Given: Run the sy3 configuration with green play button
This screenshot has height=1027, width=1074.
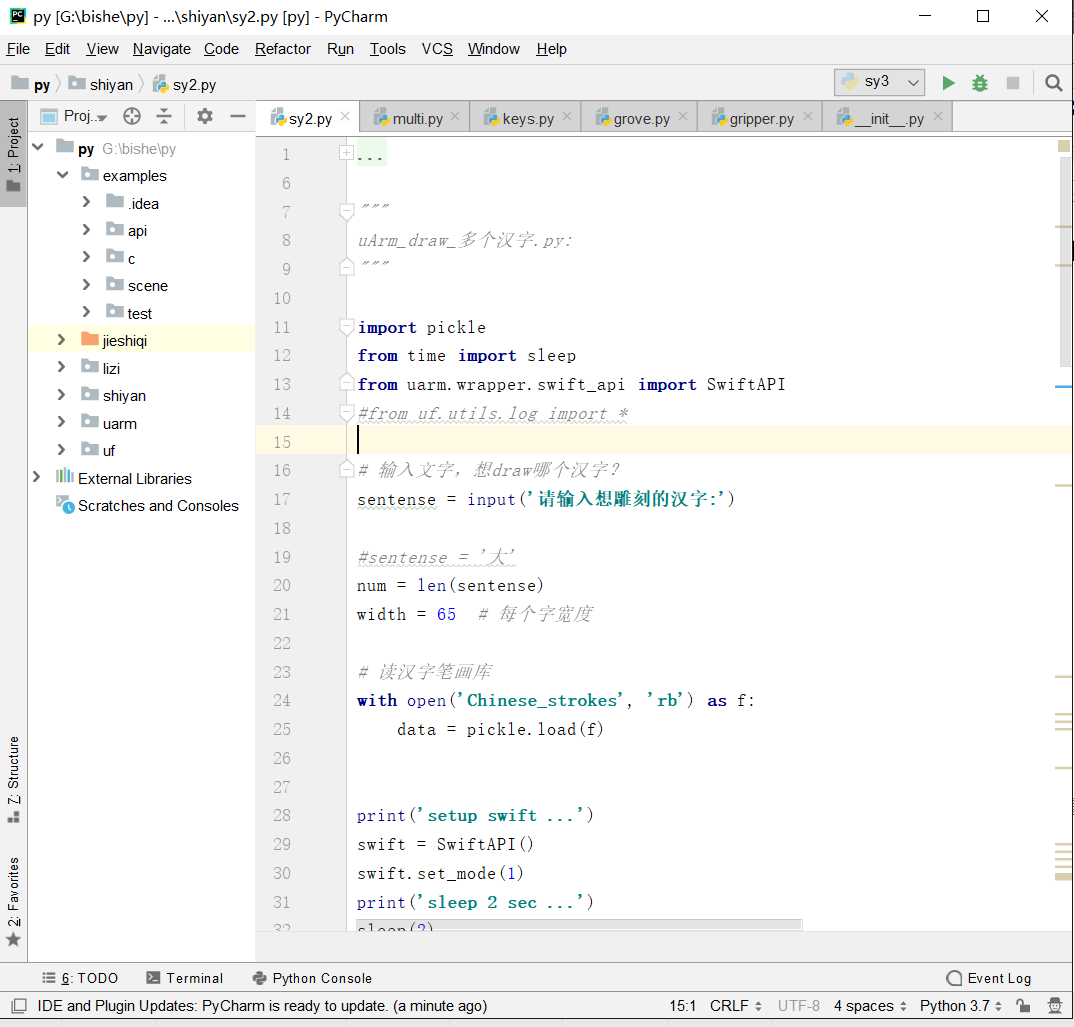Looking at the screenshot, I should point(948,83).
